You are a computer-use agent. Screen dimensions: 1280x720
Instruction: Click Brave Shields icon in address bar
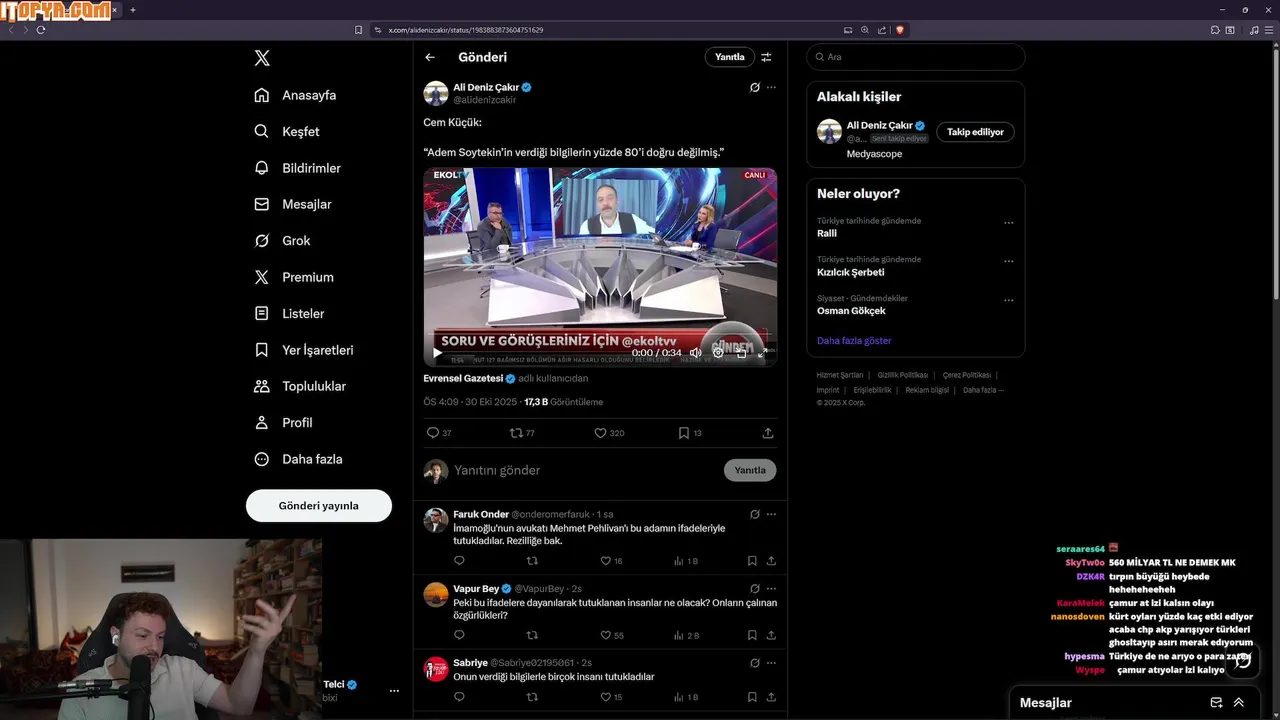(x=900, y=30)
